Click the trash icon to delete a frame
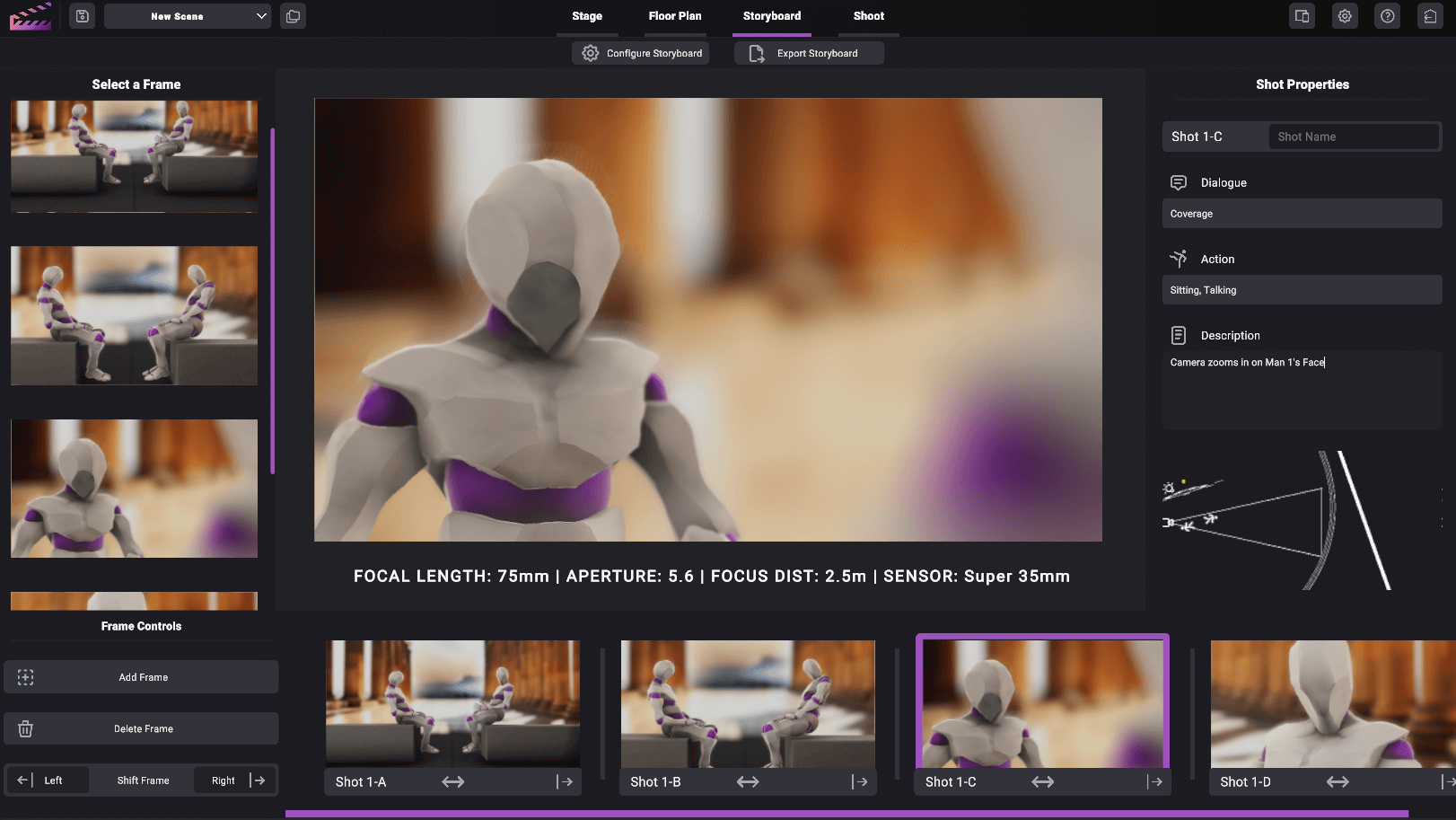Screen dimensions: 1456x820 (x=26, y=728)
